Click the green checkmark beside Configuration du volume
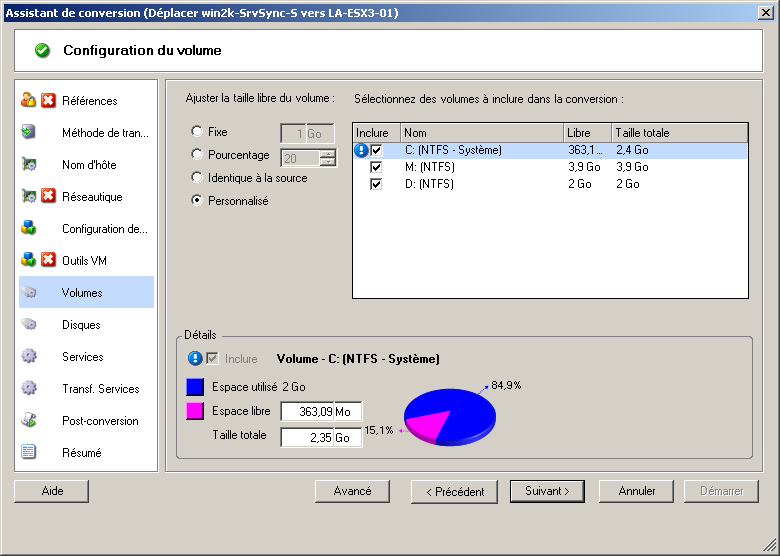Screen dimensions: 780x556 coord(42,50)
